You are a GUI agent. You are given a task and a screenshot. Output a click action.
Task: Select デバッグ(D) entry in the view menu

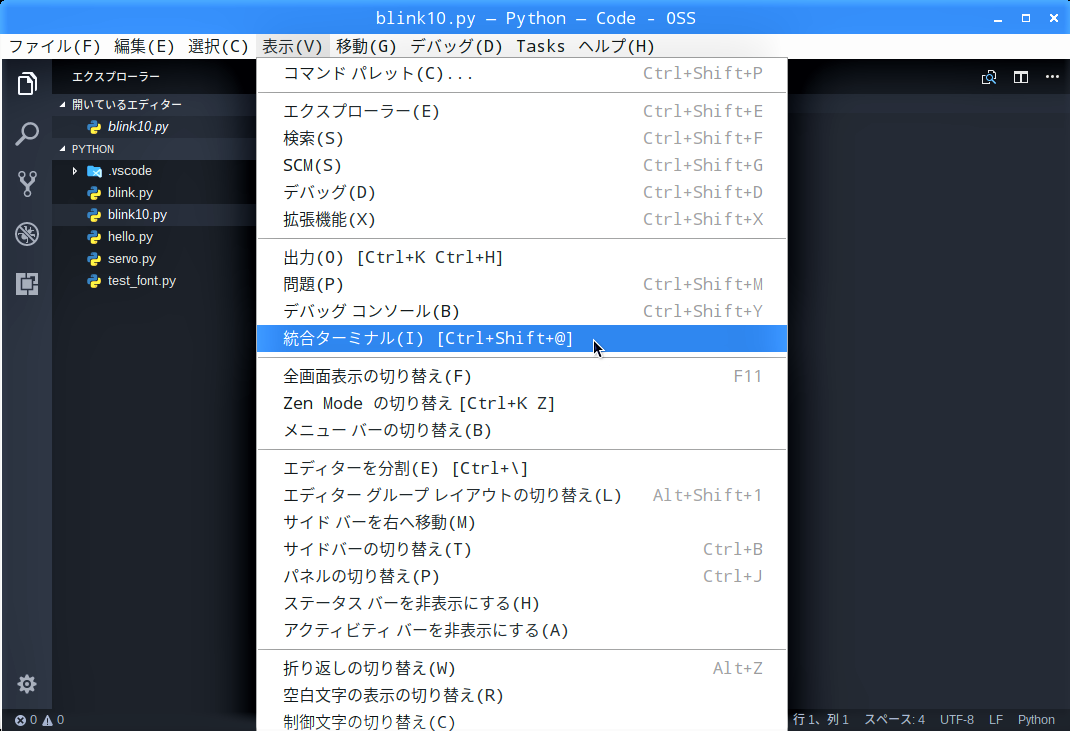[x=522, y=192]
